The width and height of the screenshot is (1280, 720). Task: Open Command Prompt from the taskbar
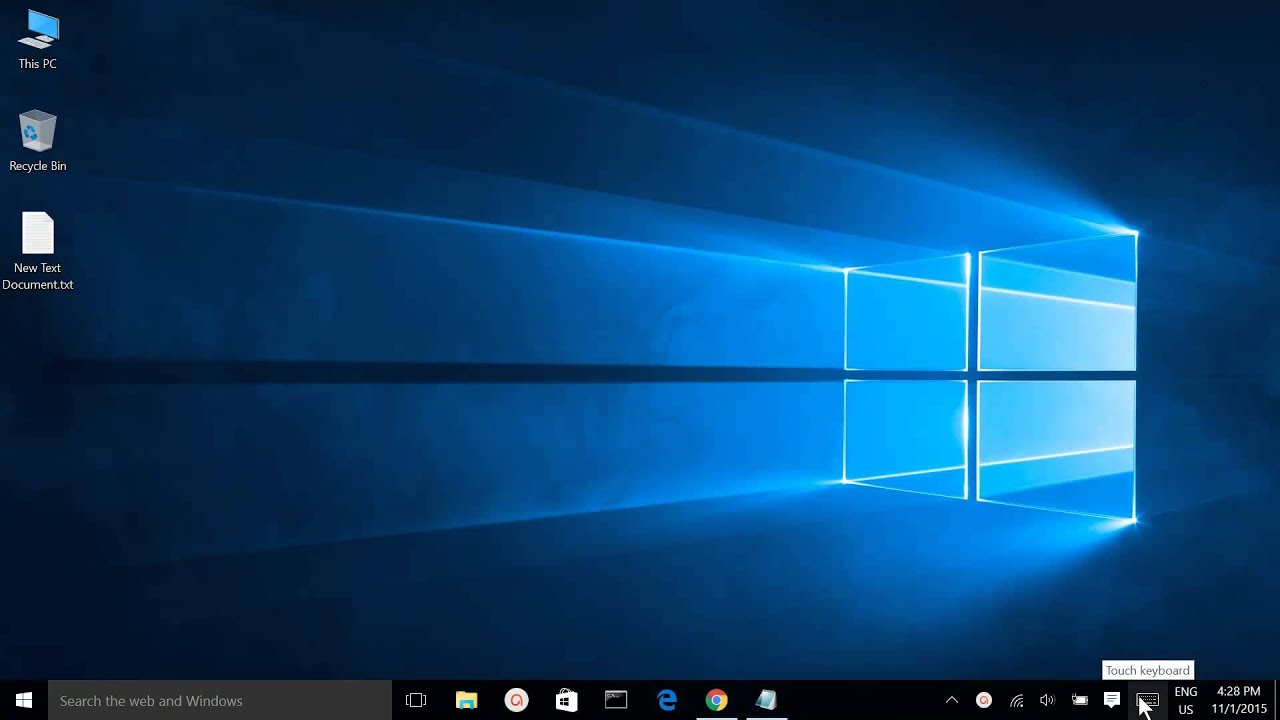(616, 700)
